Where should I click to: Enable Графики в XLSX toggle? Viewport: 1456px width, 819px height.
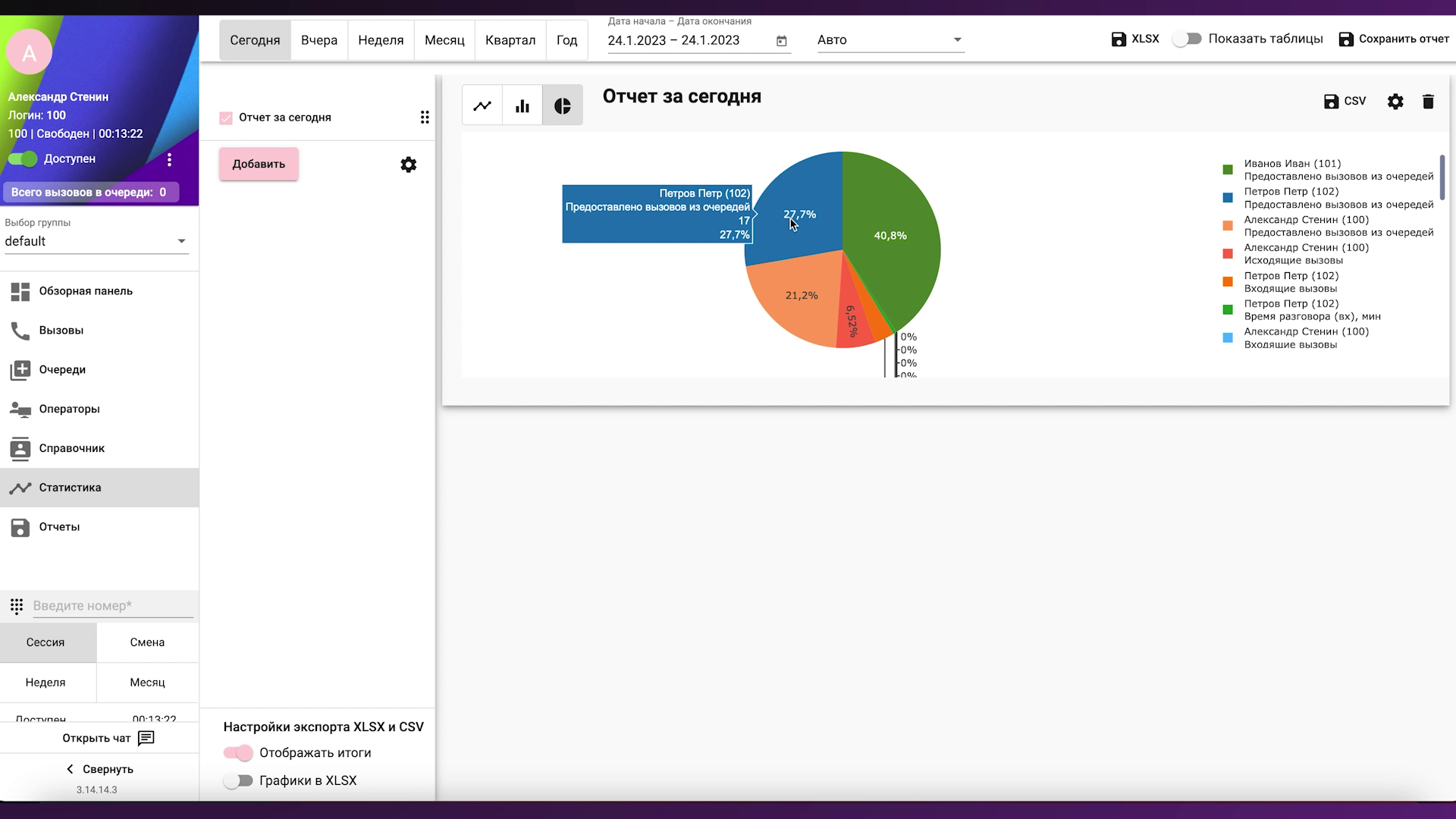point(238,781)
